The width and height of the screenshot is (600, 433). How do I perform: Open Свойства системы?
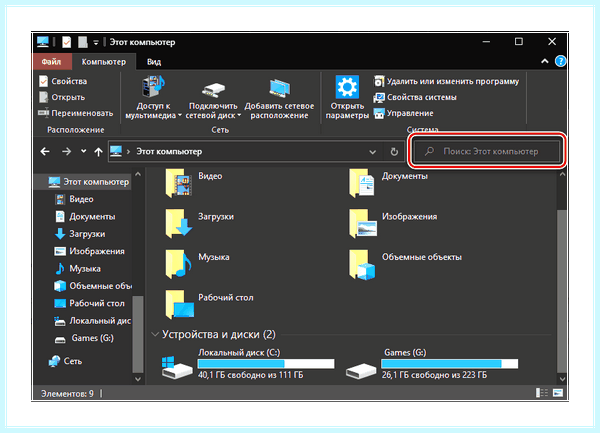click(x=415, y=97)
